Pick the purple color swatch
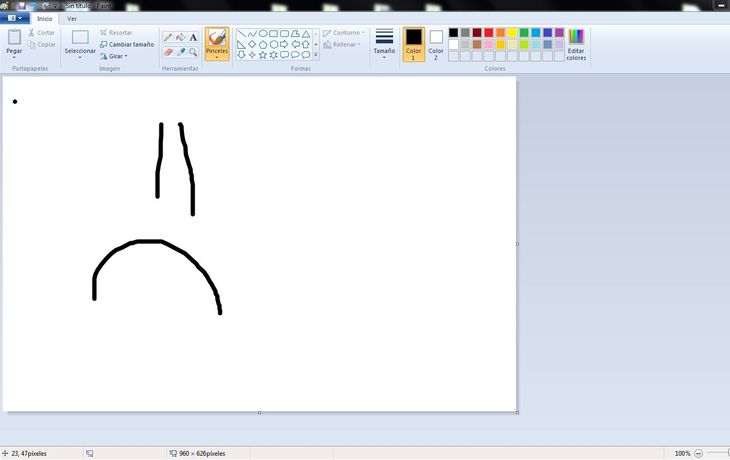730x460 pixels. point(559,33)
